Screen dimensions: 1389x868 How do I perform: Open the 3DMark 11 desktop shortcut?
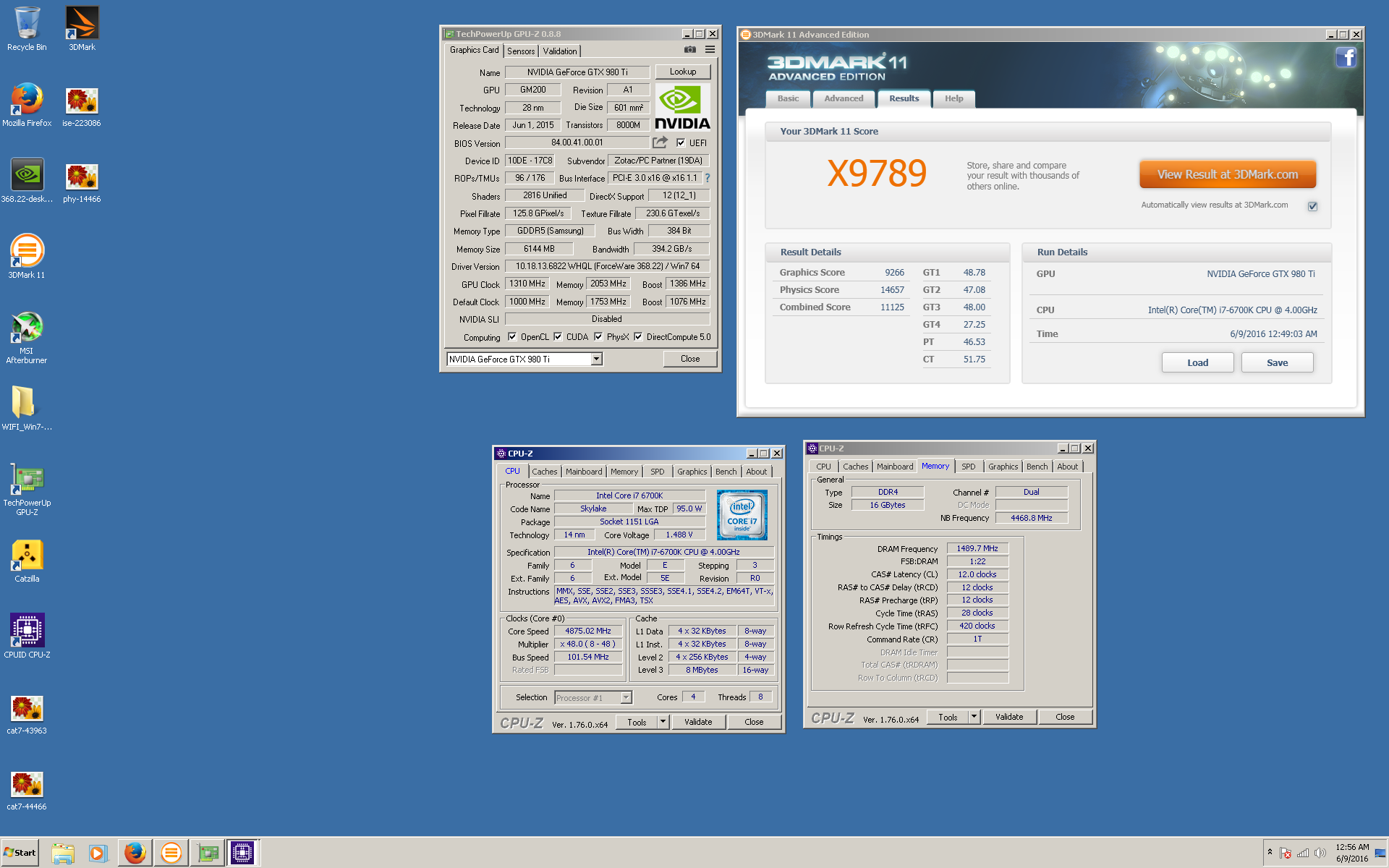point(27,257)
